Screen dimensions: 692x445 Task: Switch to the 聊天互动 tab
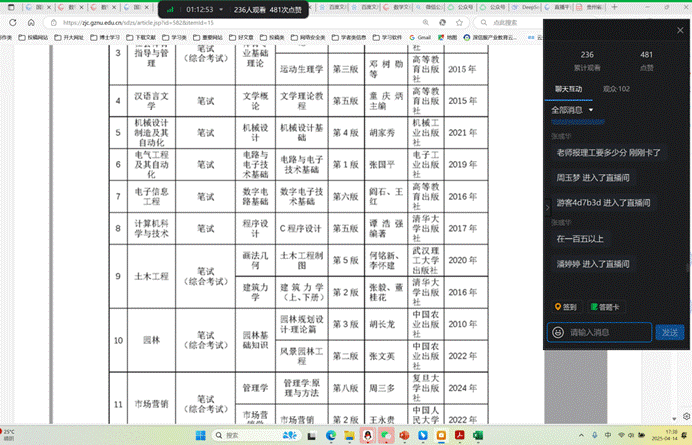pos(568,89)
